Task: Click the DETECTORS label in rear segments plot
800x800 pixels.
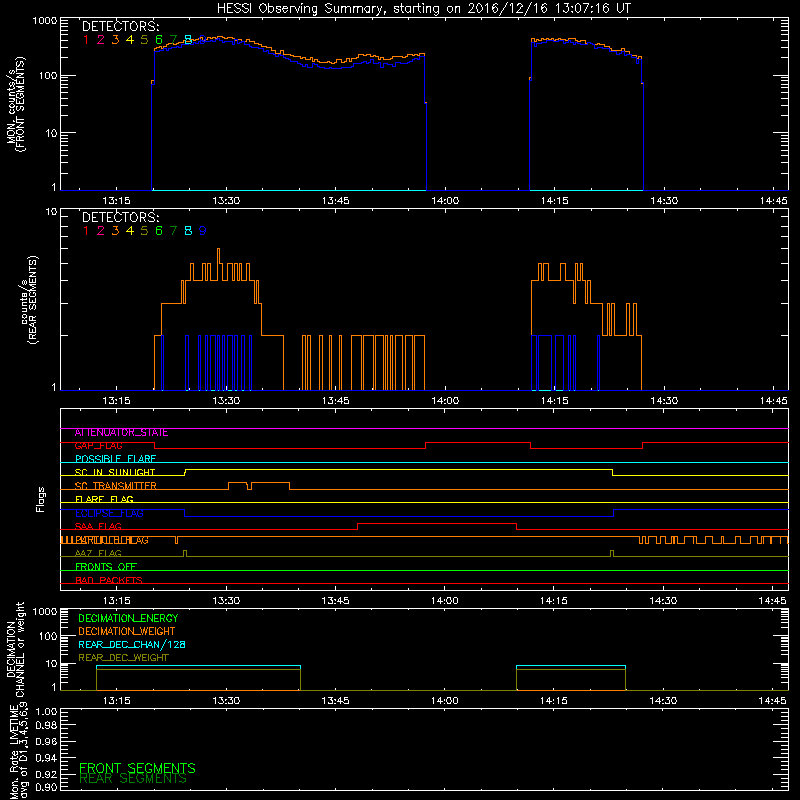Action: (120, 217)
